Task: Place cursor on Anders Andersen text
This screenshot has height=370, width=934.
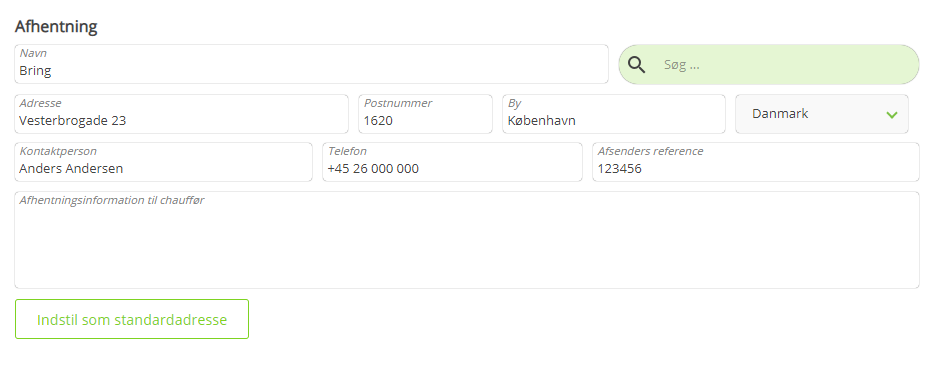Action: pyautogui.click(x=71, y=169)
